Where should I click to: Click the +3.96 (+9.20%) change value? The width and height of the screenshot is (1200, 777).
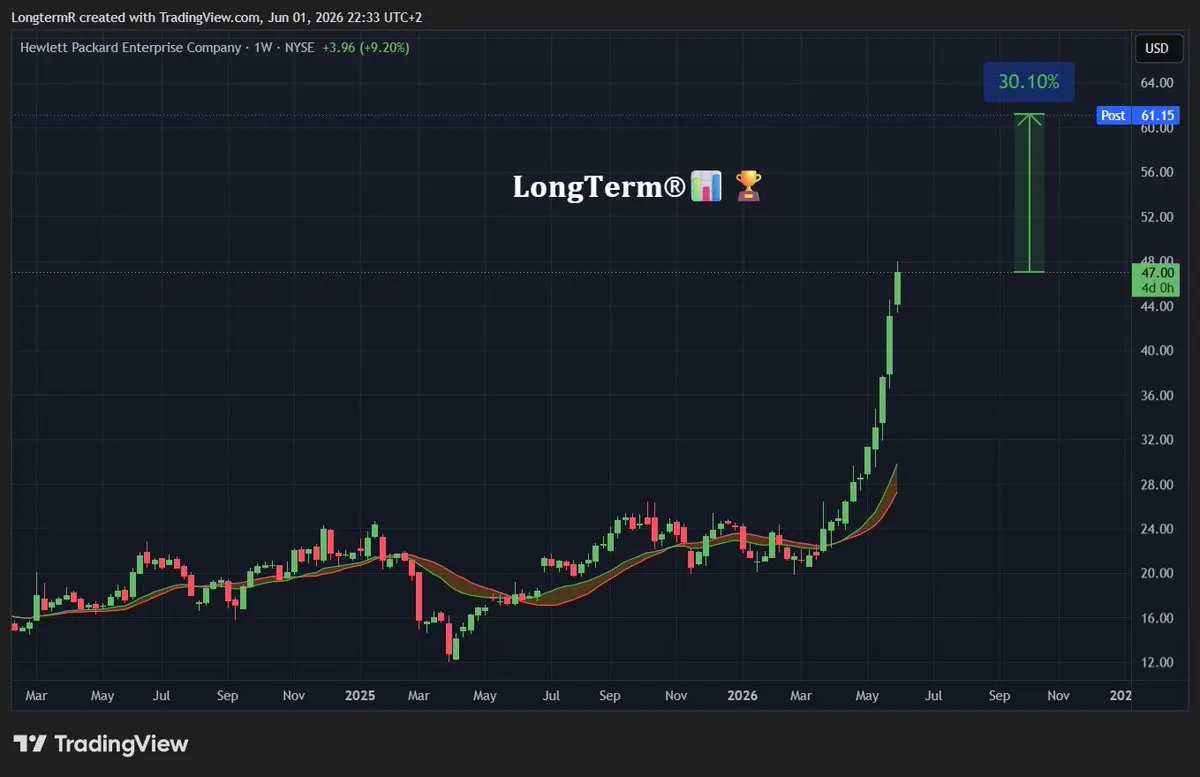click(365, 47)
